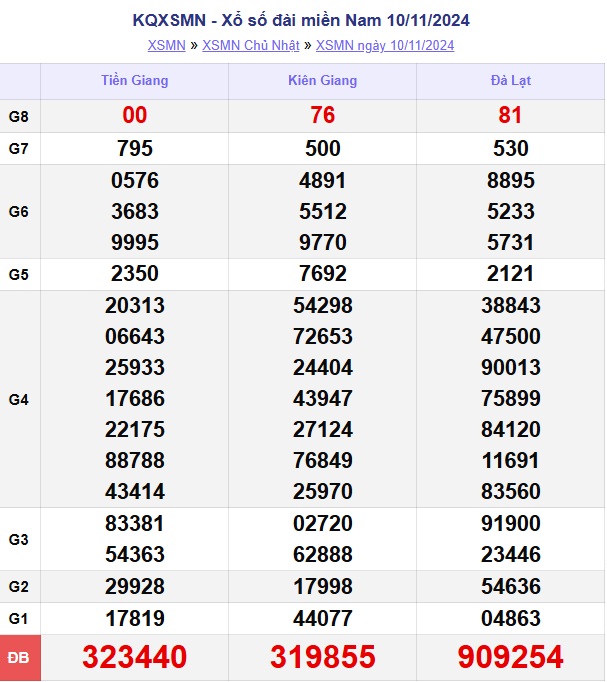Open the XSMN breadcrumb link
Screen dimensions: 607x682
pyautogui.click(x=166, y=45)
